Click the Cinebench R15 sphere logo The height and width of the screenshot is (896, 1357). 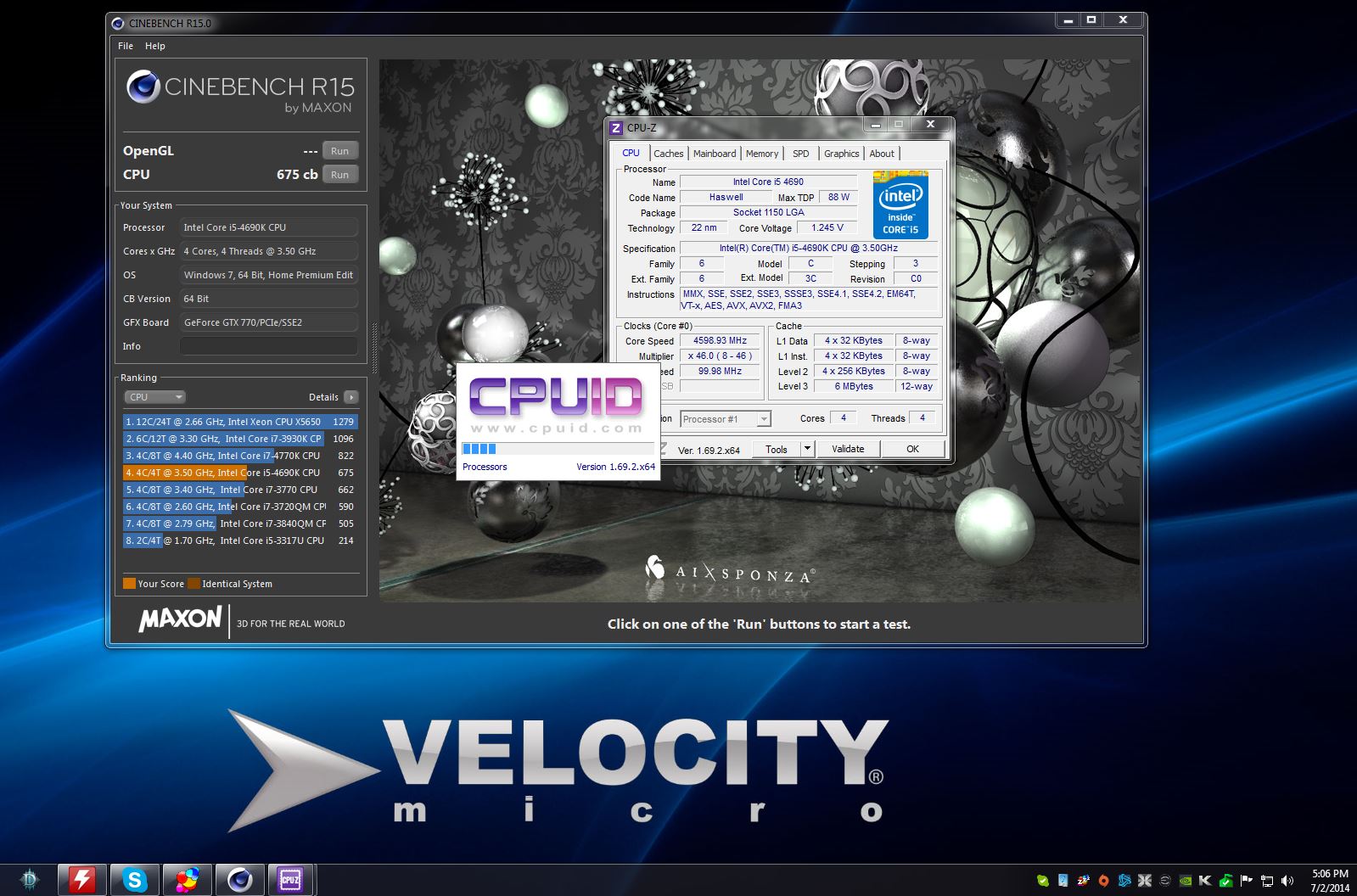pos(143,87)
